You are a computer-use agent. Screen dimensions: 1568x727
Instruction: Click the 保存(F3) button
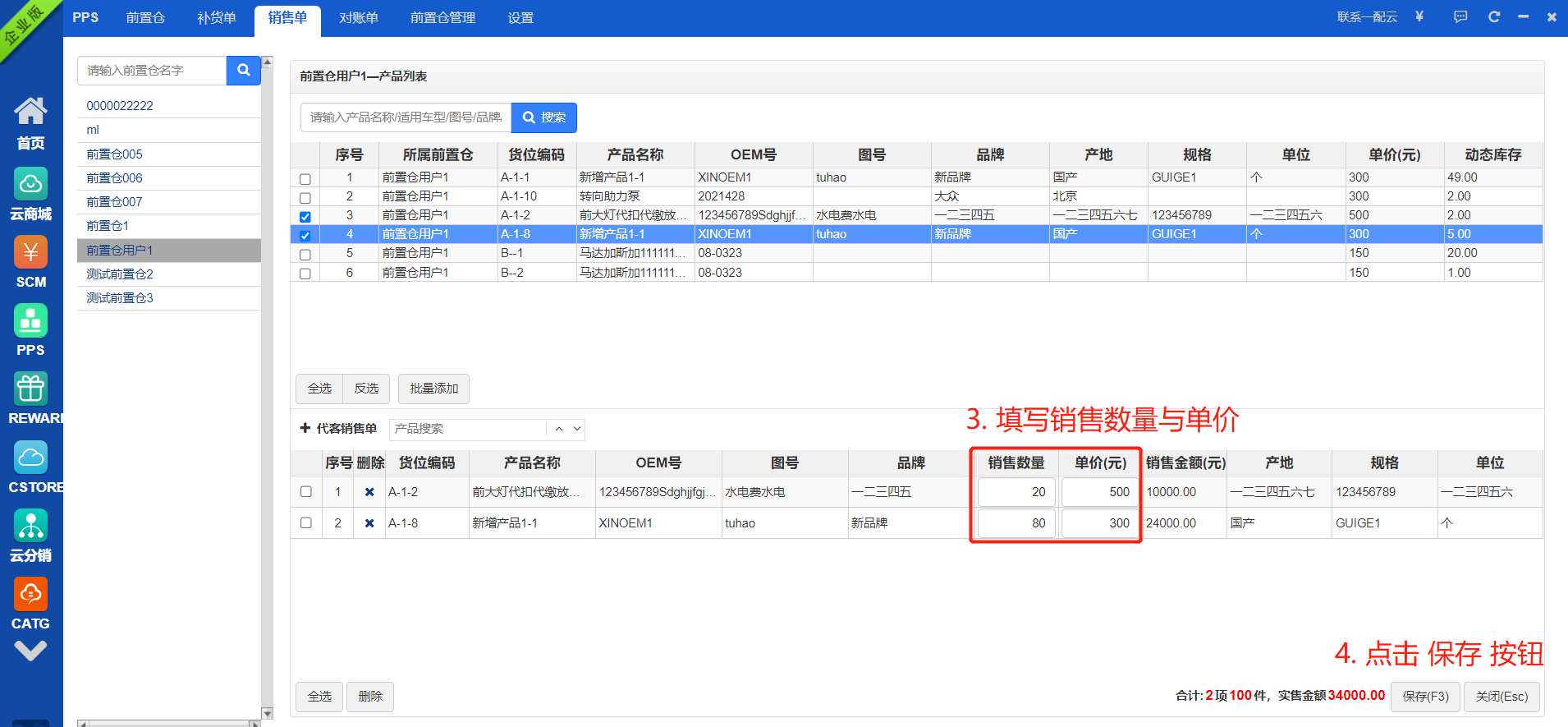1425,696
